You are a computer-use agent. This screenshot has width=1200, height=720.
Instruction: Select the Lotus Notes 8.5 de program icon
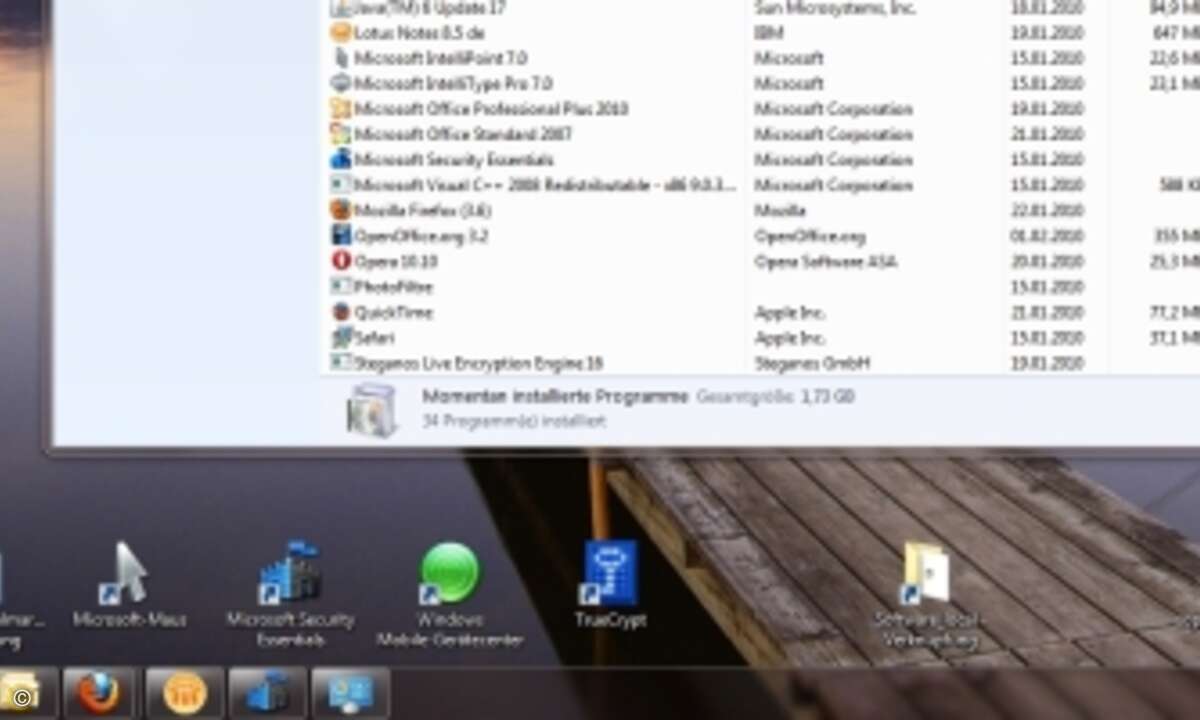click(x=341, y=32)
